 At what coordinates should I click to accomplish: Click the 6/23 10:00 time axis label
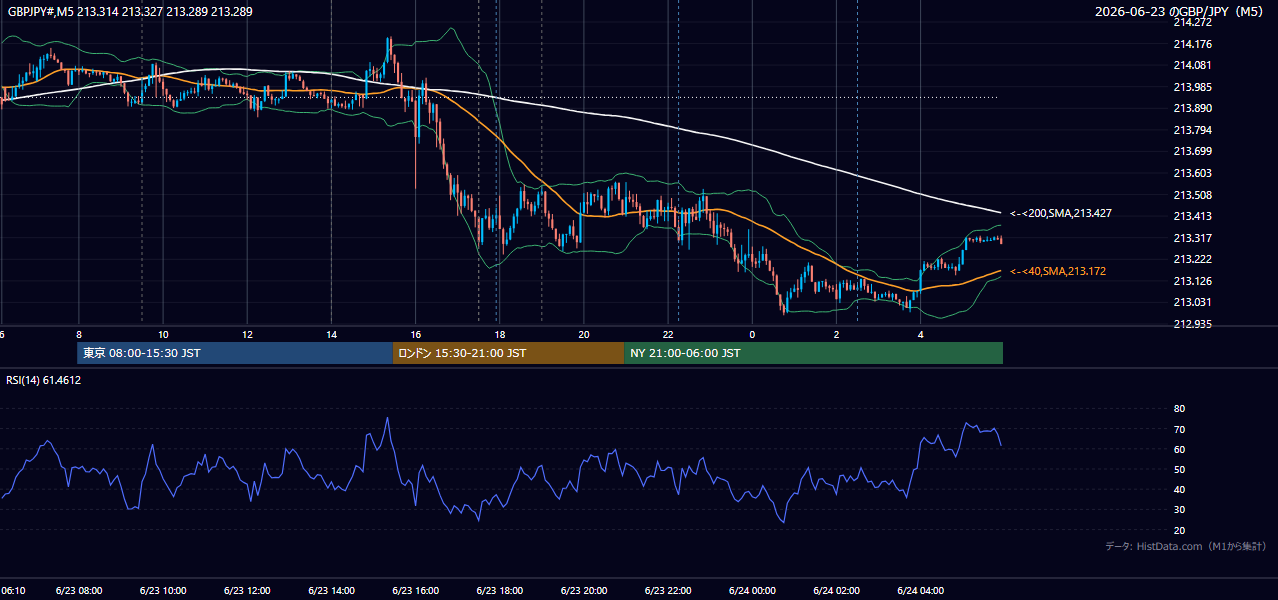pyautogui.click(x=162, y=591)
